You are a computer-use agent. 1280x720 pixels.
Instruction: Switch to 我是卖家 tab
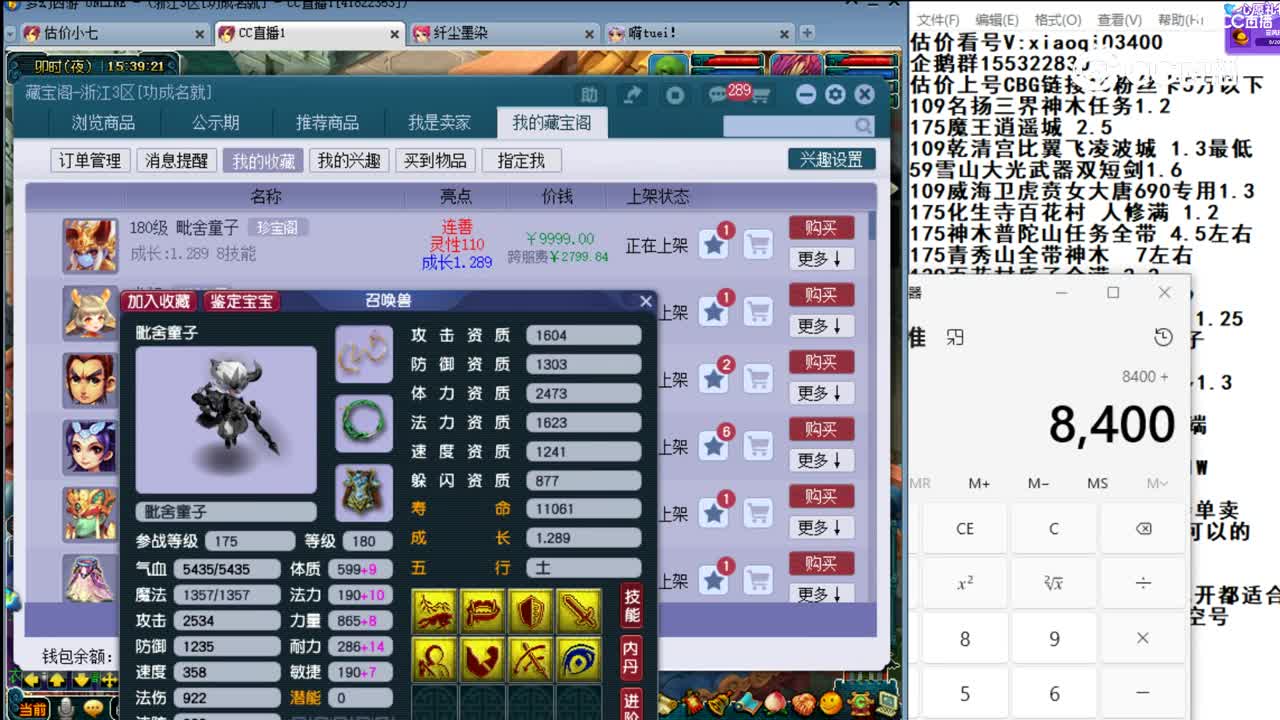tap(439, 123)
